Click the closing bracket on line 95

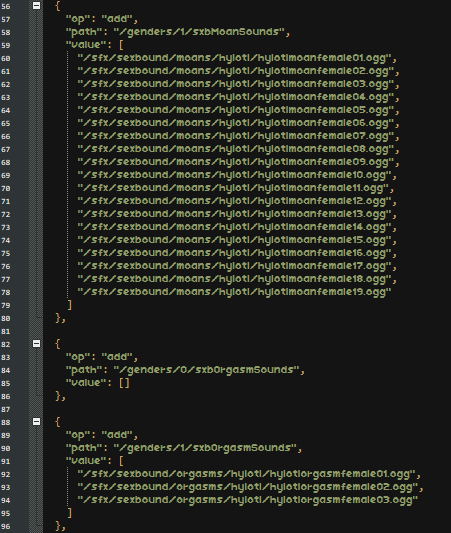70,513
